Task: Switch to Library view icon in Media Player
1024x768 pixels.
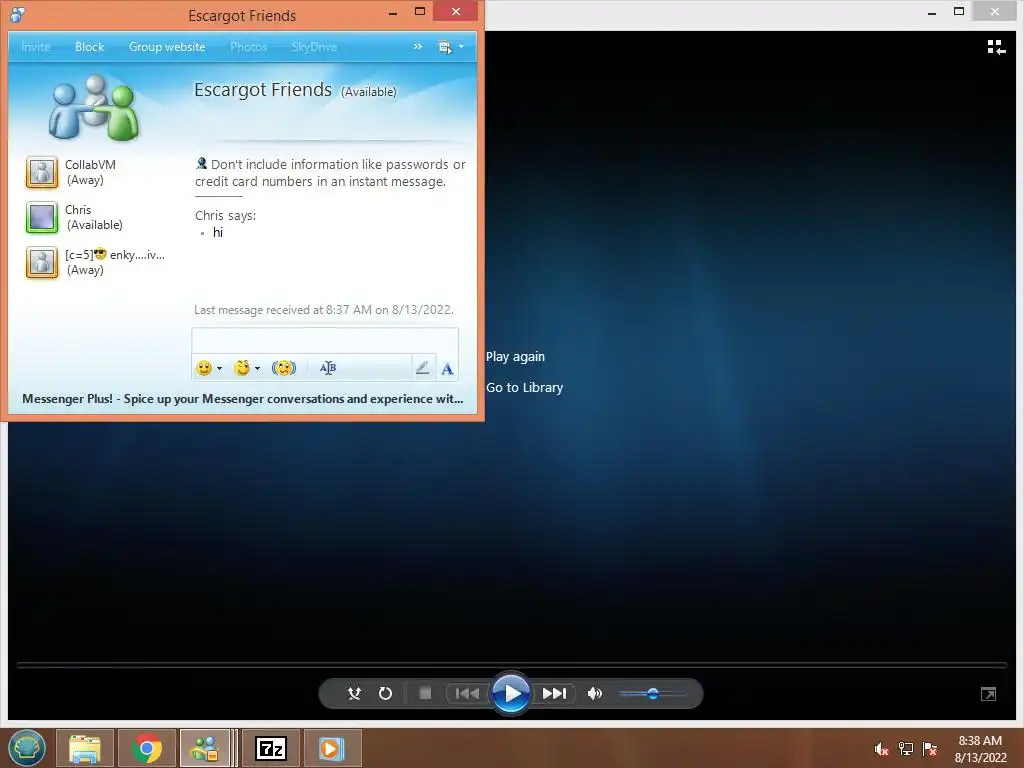Action: [x=996, y=47]
